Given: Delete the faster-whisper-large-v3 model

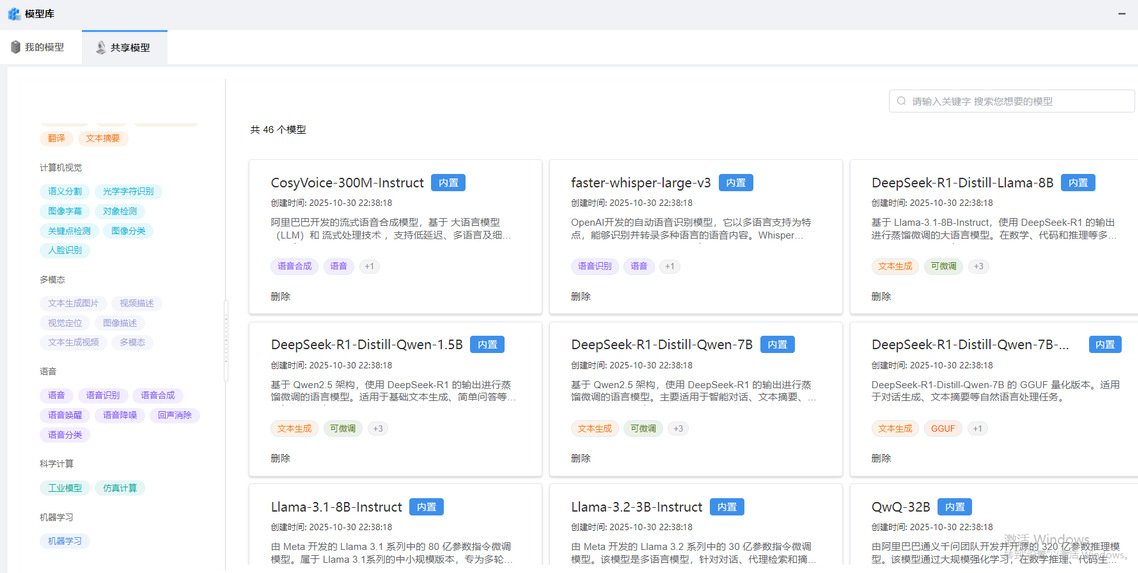Looking at the screenshot, I should pos(581,297).
